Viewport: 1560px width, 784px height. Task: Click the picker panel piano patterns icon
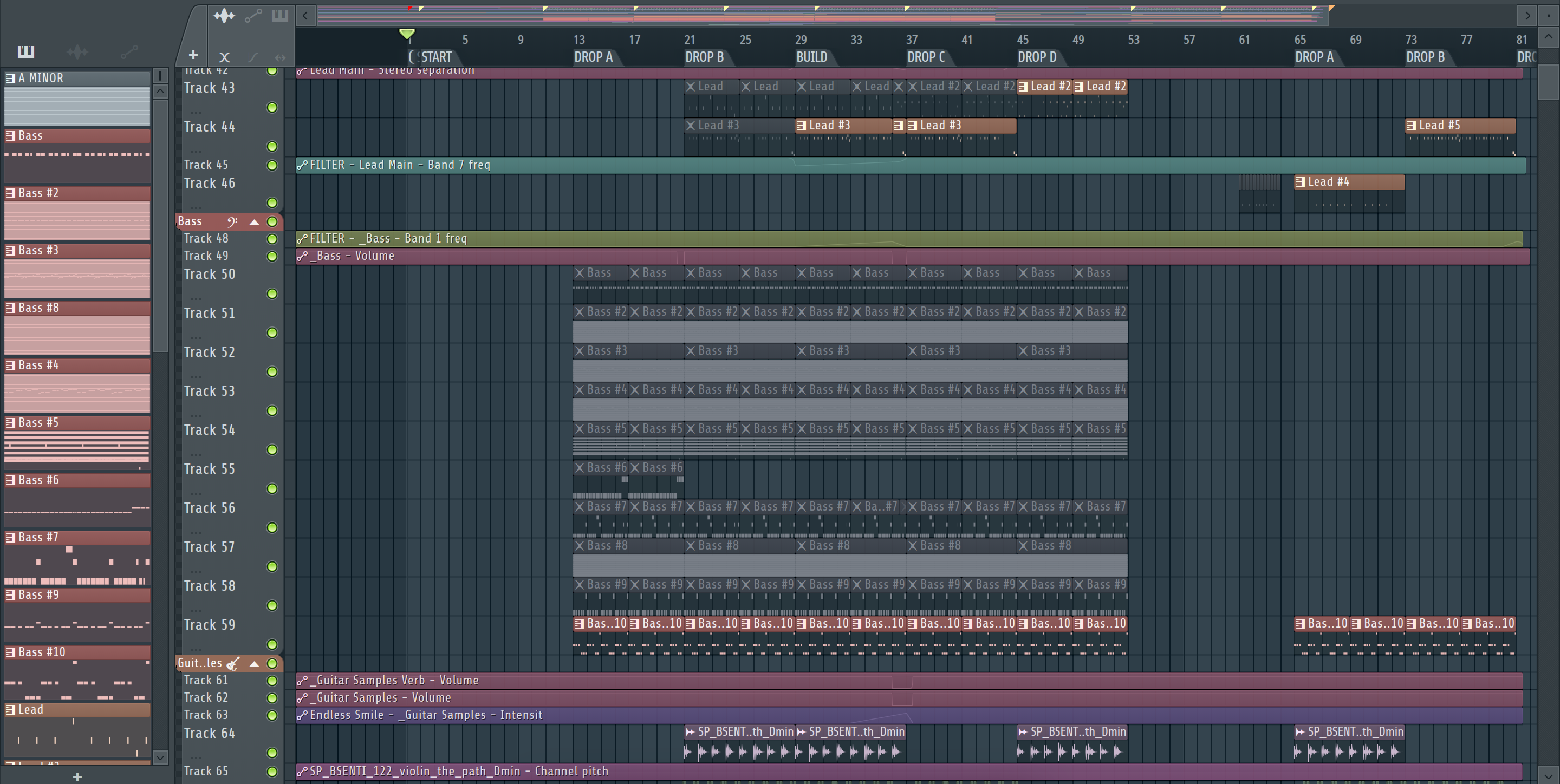pyautogui.click(x=25, y=52)
